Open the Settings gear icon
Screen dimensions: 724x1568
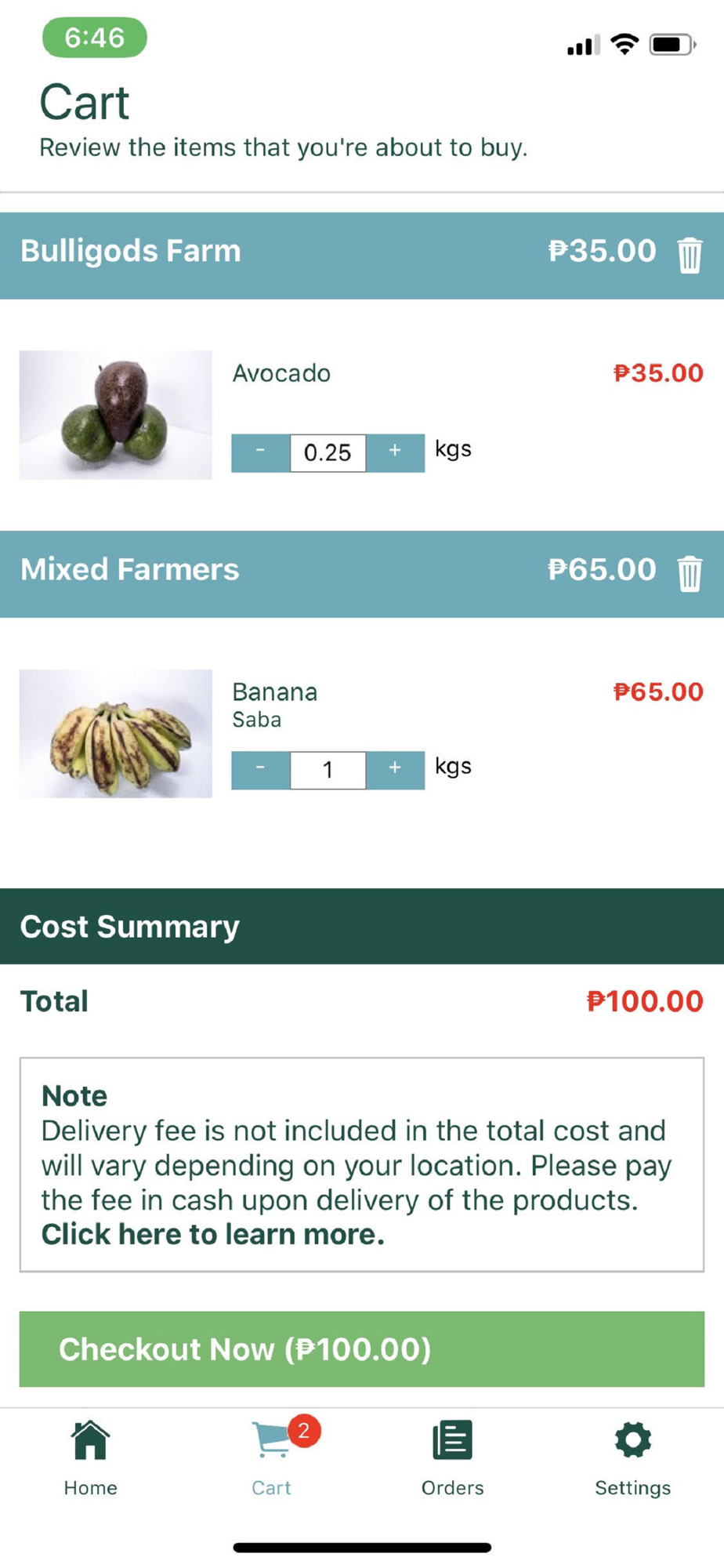click(x=633, y=1440)
